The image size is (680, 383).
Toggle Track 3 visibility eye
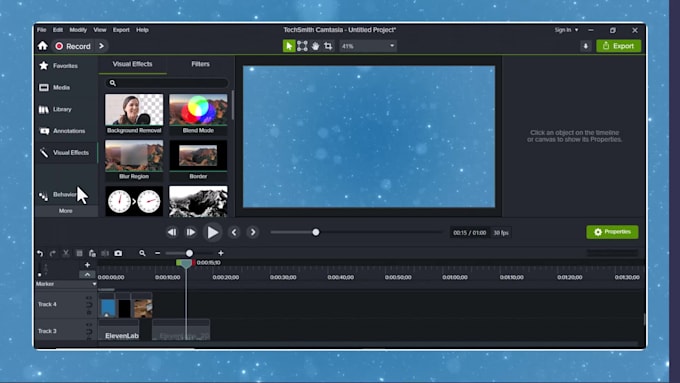click(89, 325)
